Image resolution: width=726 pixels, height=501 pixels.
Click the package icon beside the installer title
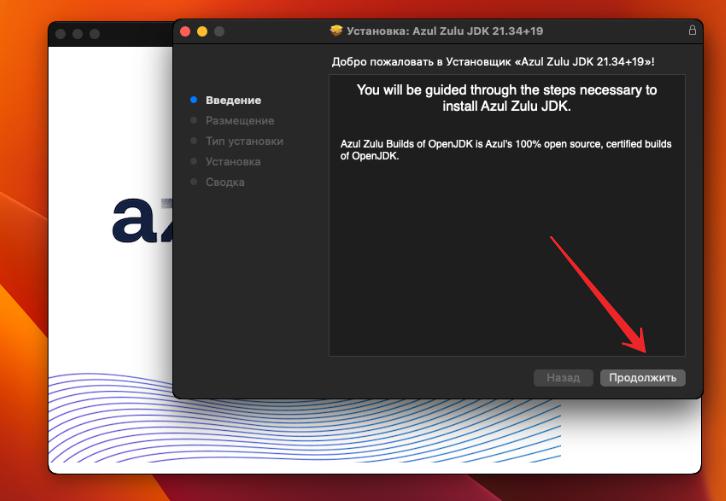click(336, 31)
